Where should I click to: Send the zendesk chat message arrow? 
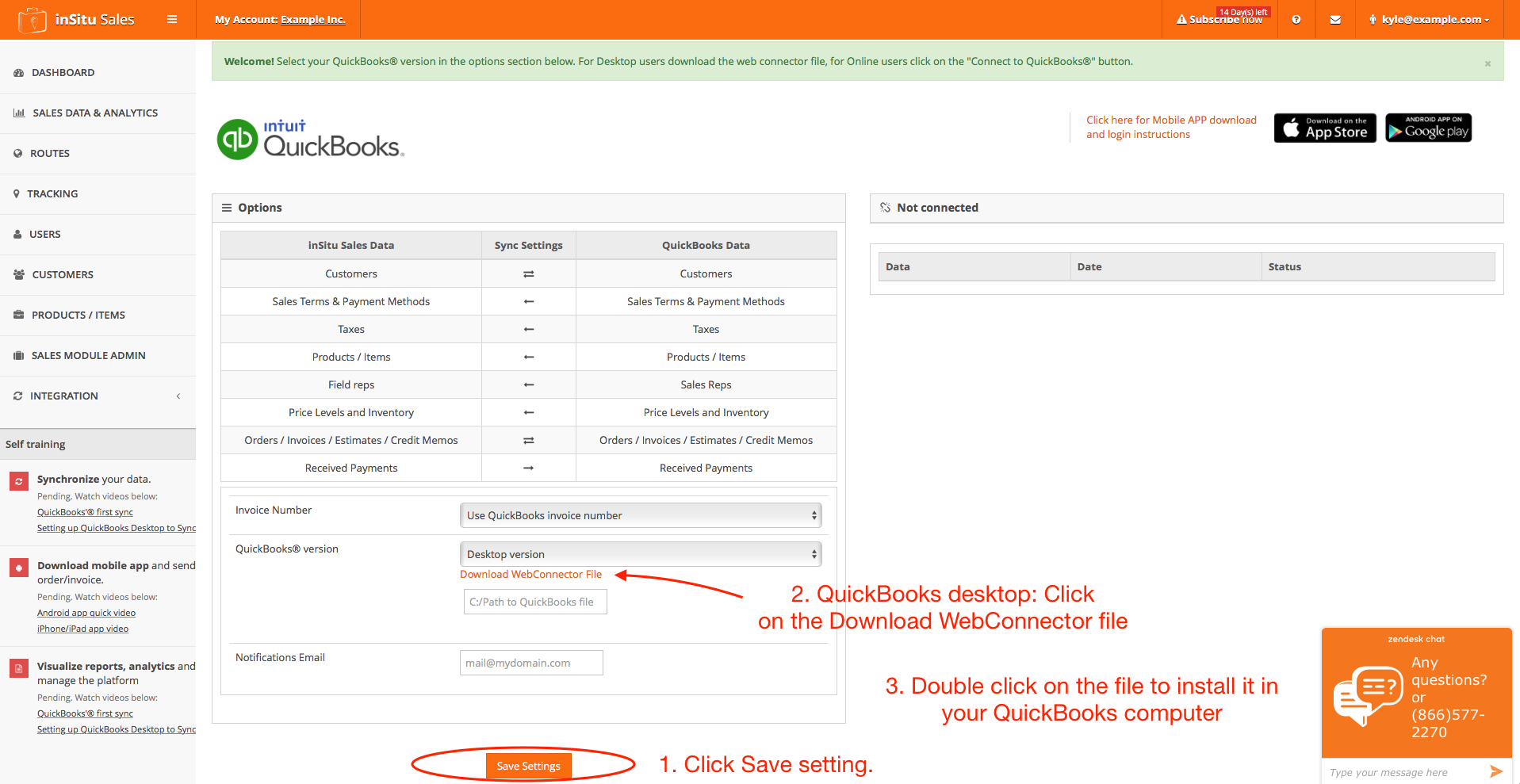coord(1495,771)
